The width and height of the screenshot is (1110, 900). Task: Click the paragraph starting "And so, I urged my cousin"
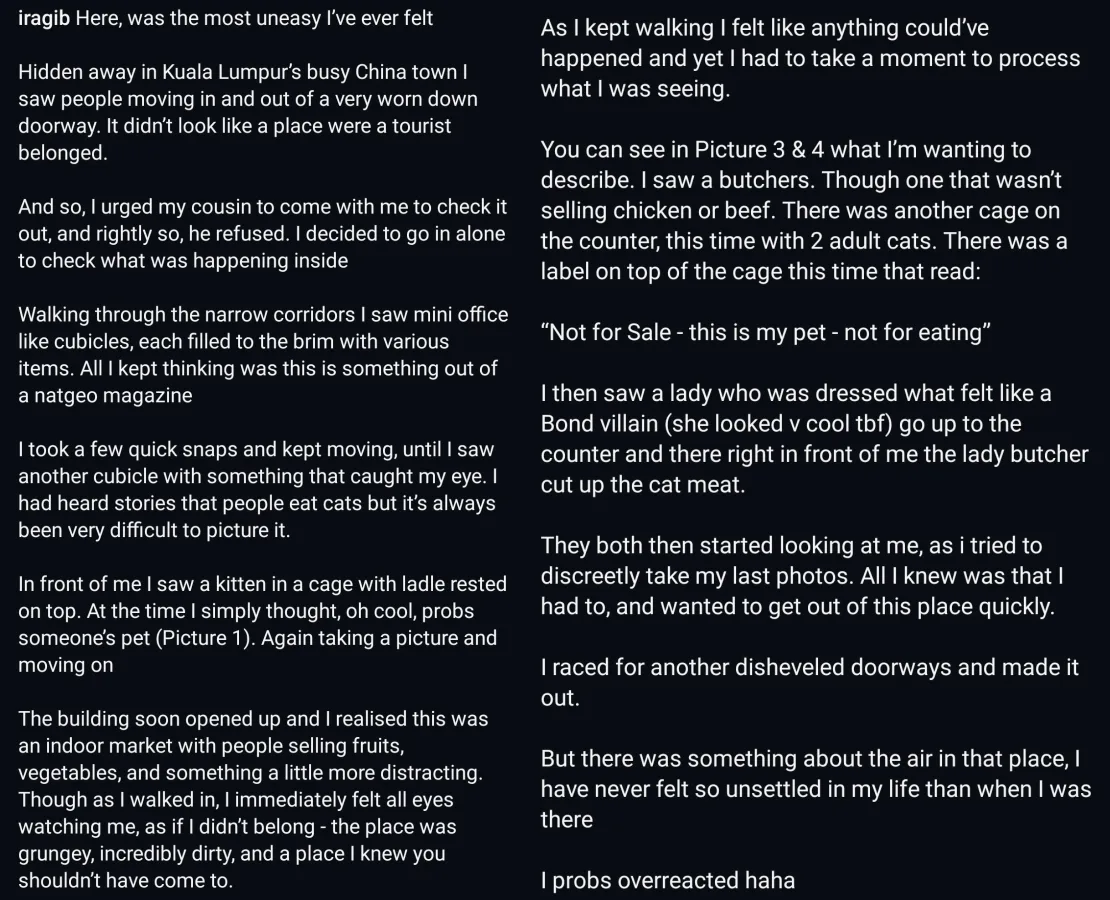262,234
